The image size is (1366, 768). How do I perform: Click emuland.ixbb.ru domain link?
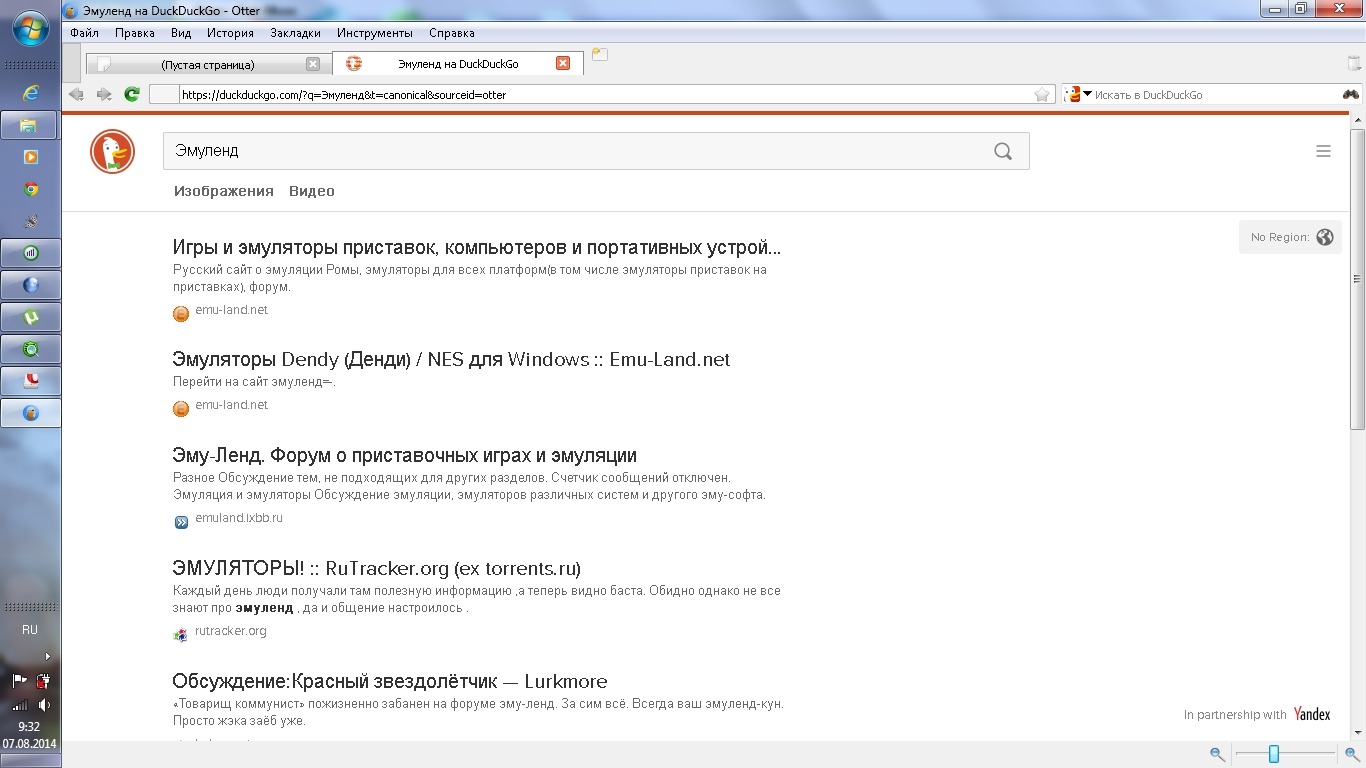pos(239,518)
